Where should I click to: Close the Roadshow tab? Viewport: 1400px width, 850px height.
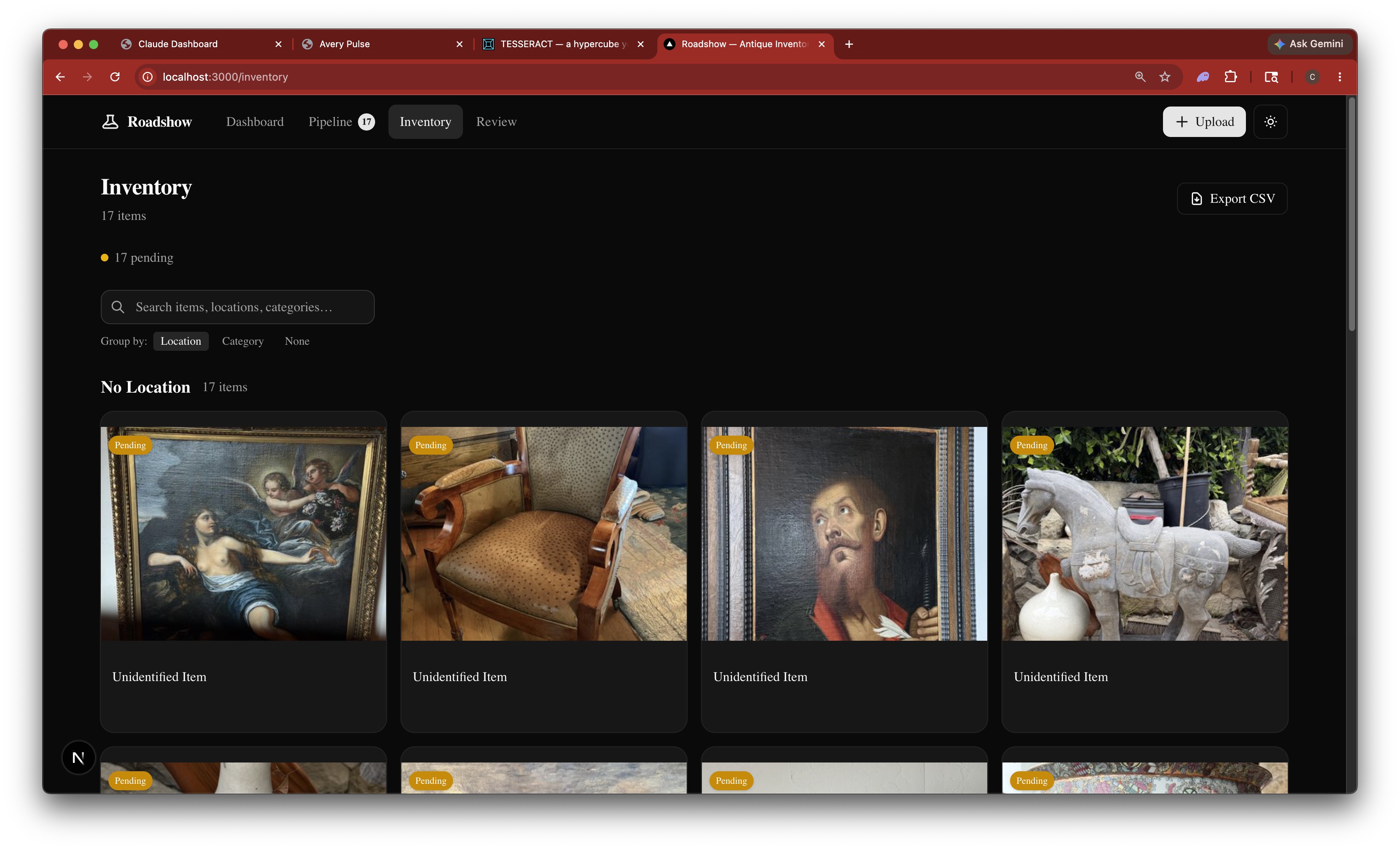pos(822,44)
